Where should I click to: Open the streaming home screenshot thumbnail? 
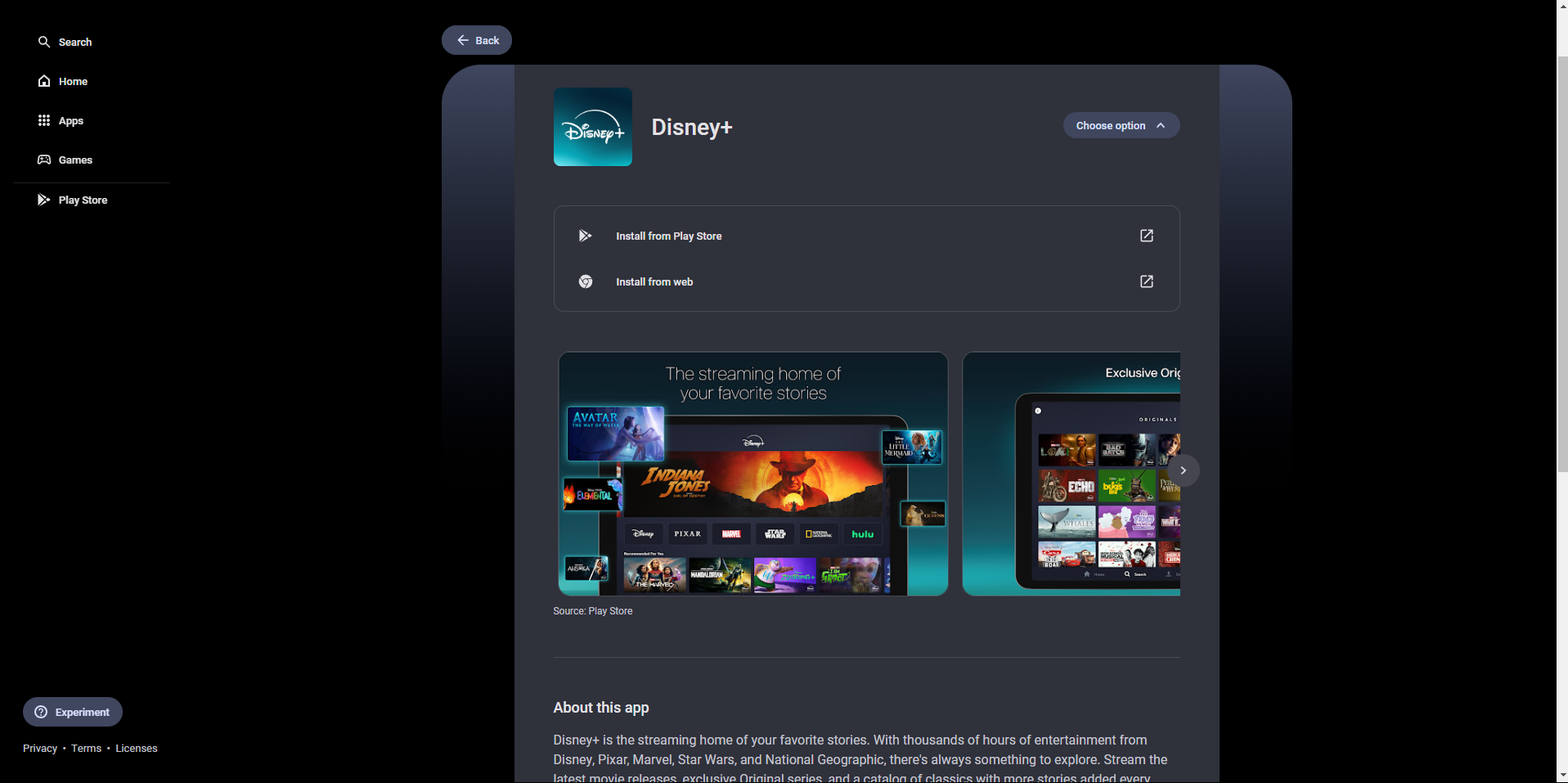tap(753, 474)
